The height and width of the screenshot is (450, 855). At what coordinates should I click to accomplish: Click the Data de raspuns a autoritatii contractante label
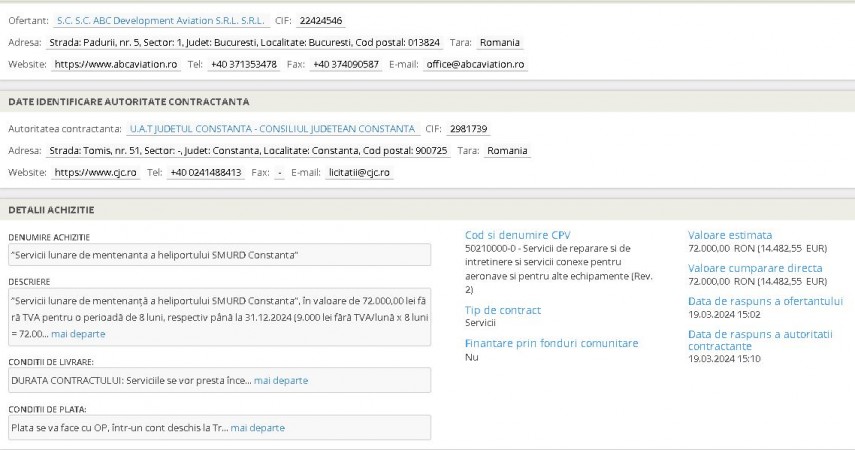(x=760, y=340)
